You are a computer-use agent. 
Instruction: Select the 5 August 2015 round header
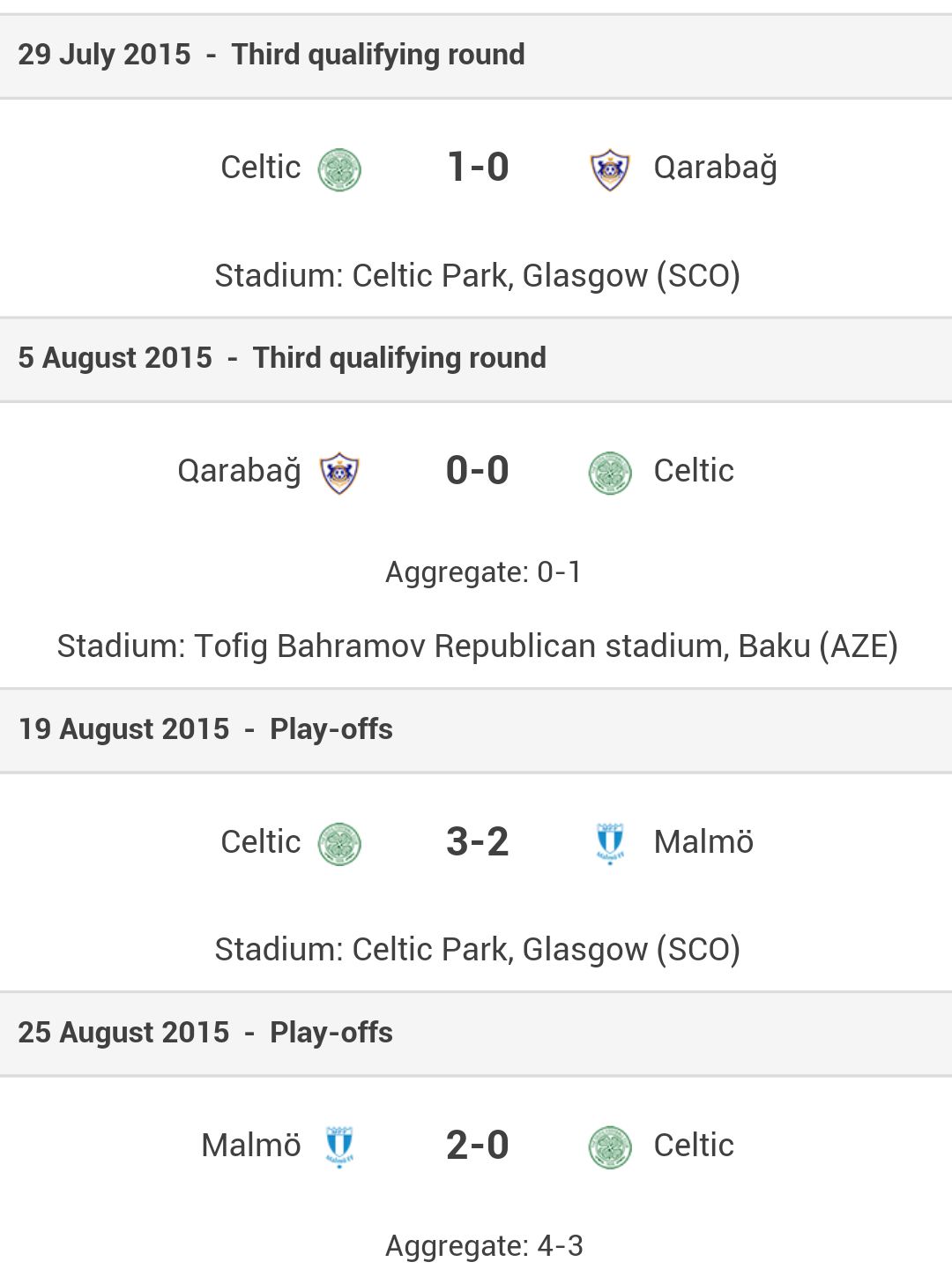[x=282, y=358]
